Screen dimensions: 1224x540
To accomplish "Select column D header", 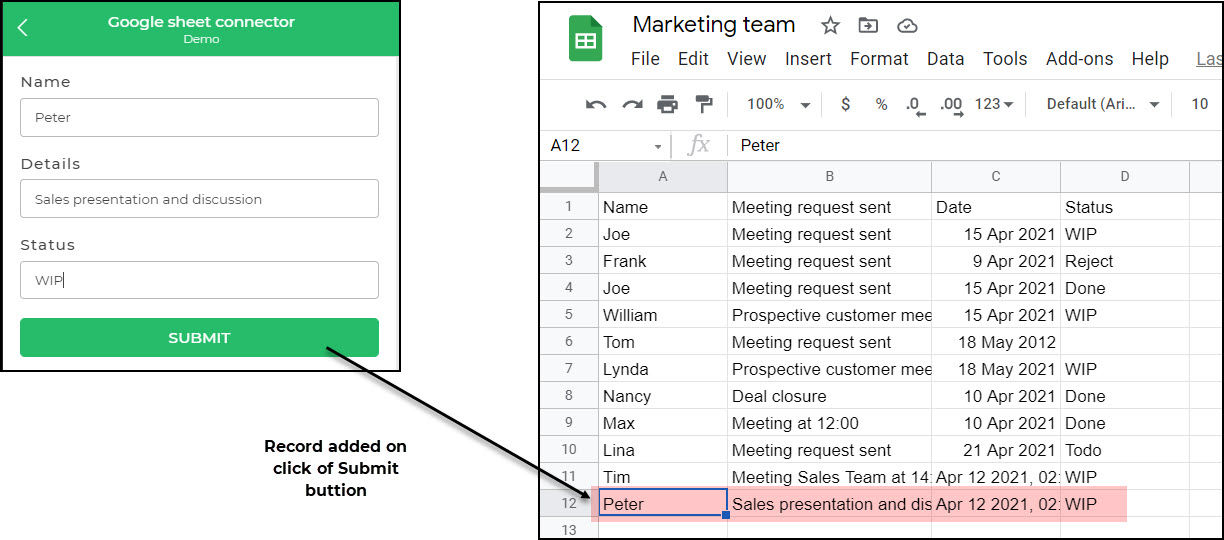I will pyautogui.click(x=1125, y=177).
